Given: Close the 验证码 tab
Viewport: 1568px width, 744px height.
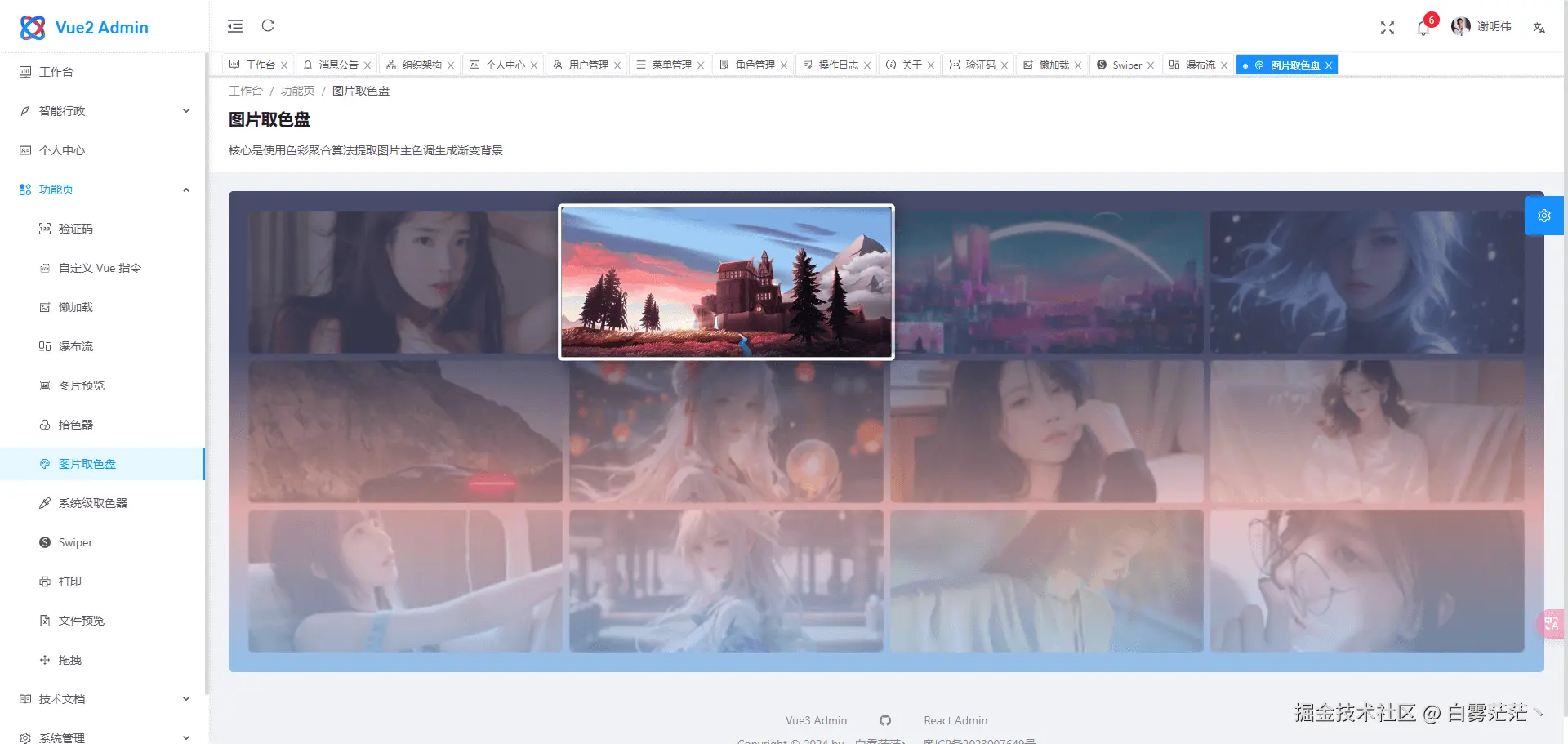Looking at the screenshot, I should click(x=1004, y=65).
